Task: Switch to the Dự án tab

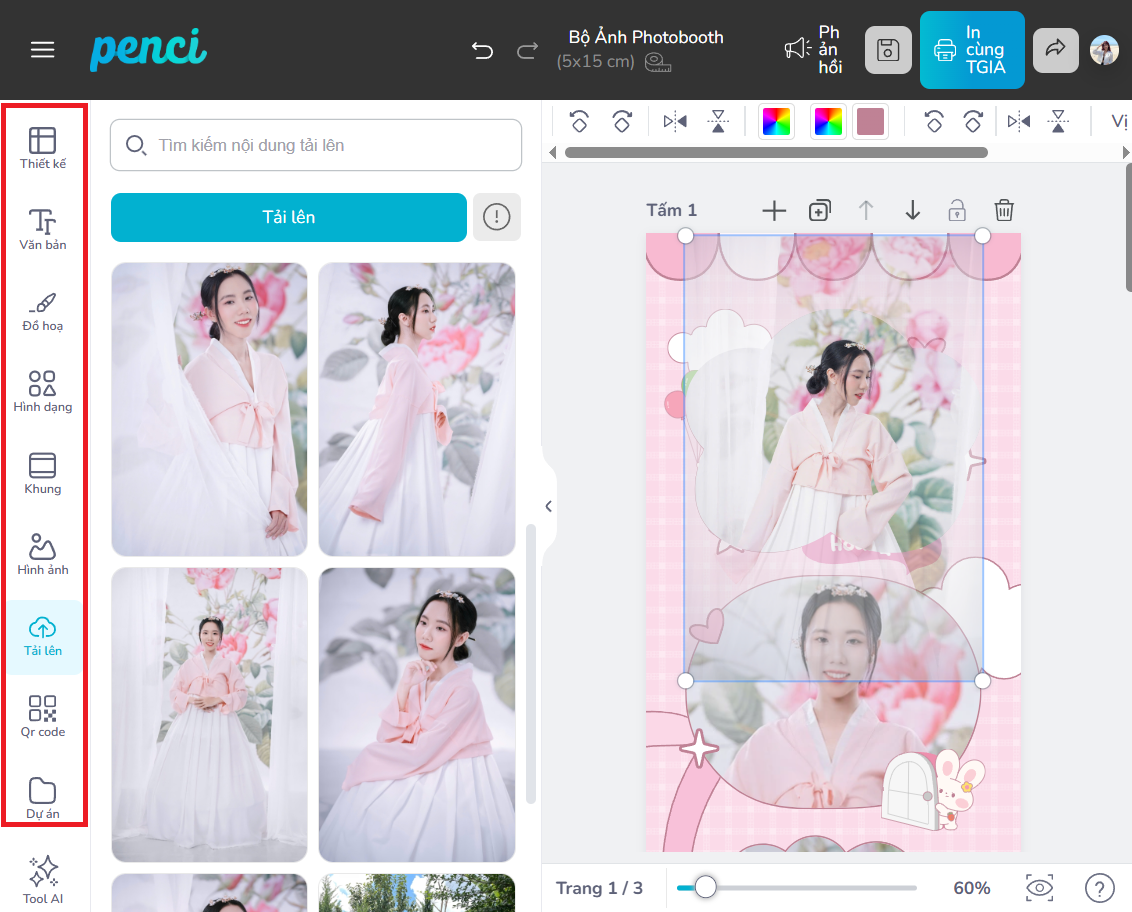Action: pos(42,798)
